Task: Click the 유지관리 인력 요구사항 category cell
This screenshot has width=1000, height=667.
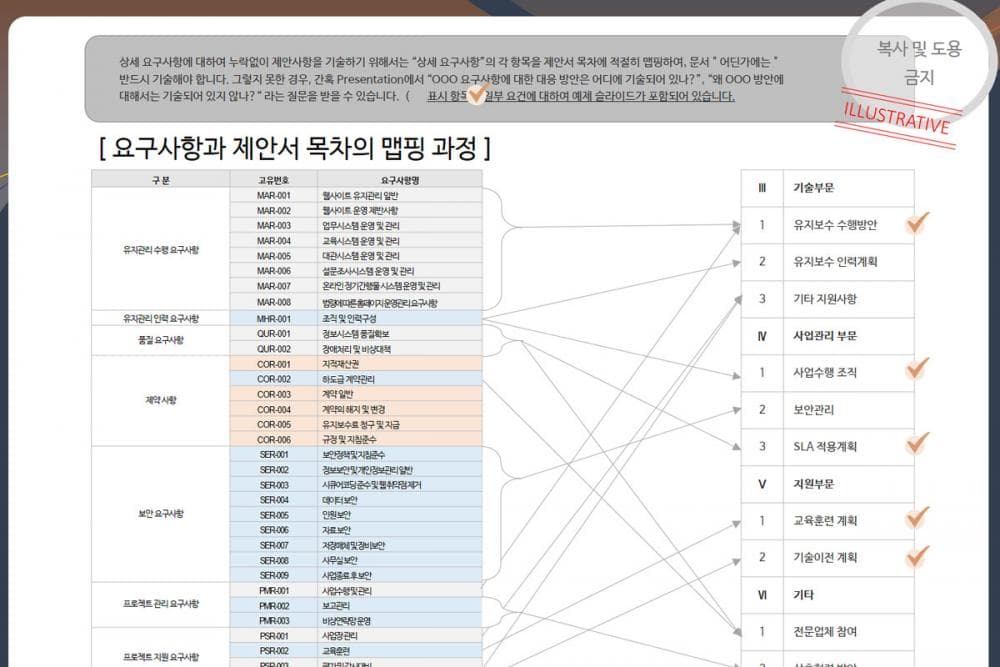Action: tap(161, 318)
